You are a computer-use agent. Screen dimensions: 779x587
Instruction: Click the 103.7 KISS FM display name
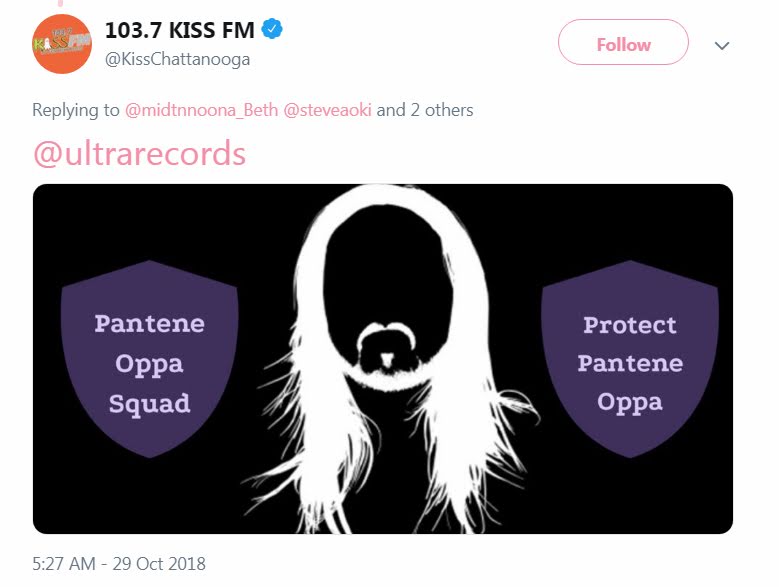pos(179,30)
